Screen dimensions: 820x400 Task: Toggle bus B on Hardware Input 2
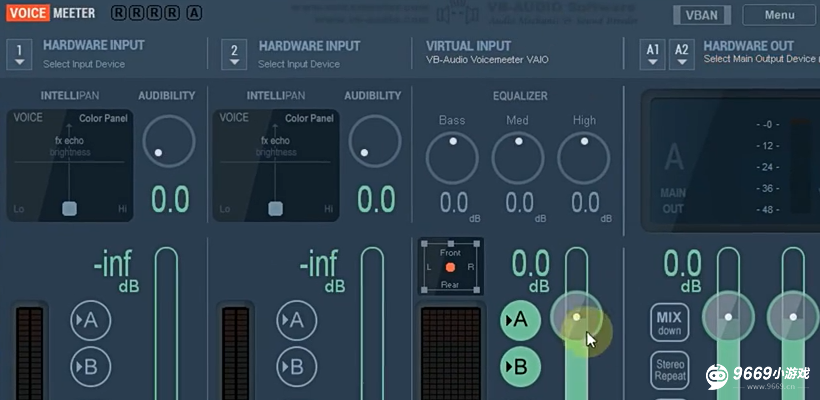(297, 367)
